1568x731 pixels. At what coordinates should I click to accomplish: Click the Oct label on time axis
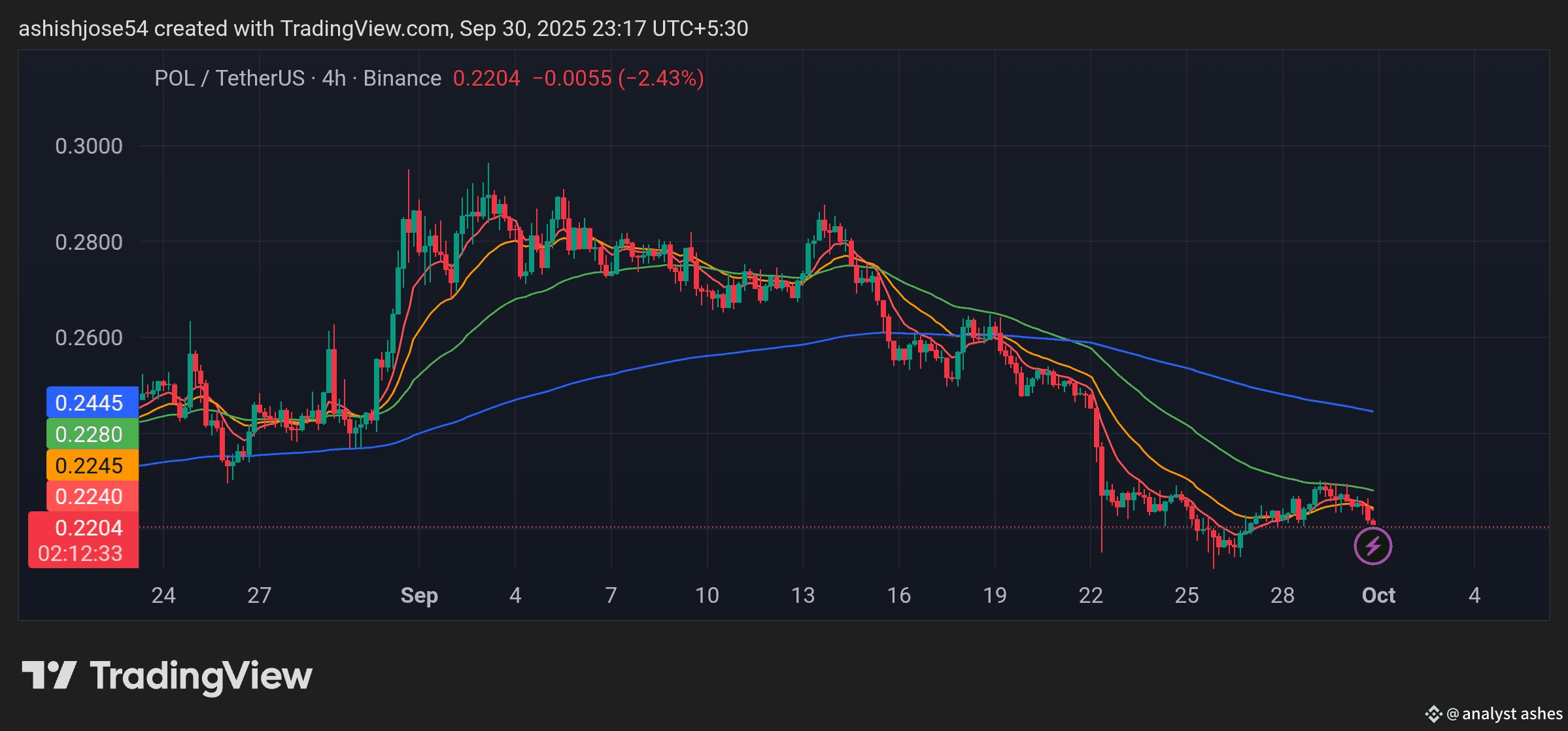[1378, 595]
